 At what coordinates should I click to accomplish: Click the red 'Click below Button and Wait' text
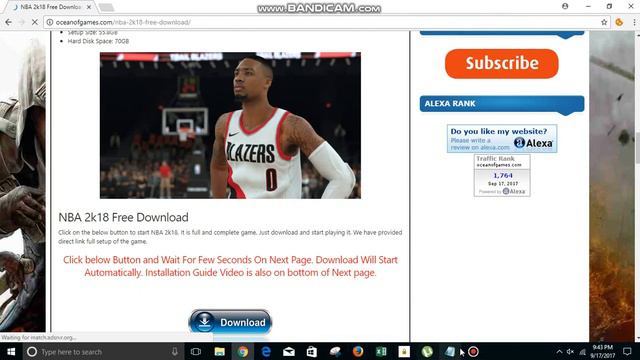[x=230, y=266]
